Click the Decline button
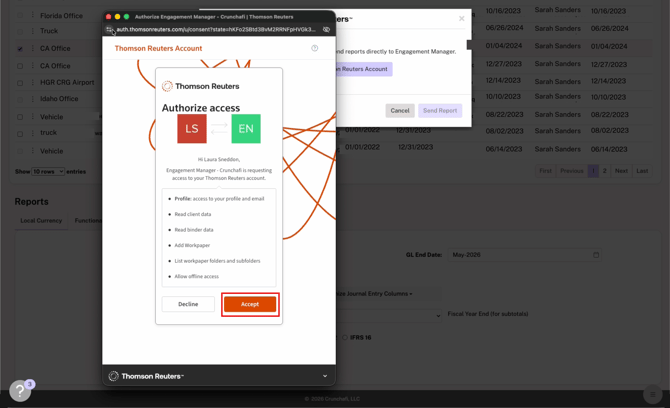 click(x=188, y=304)
